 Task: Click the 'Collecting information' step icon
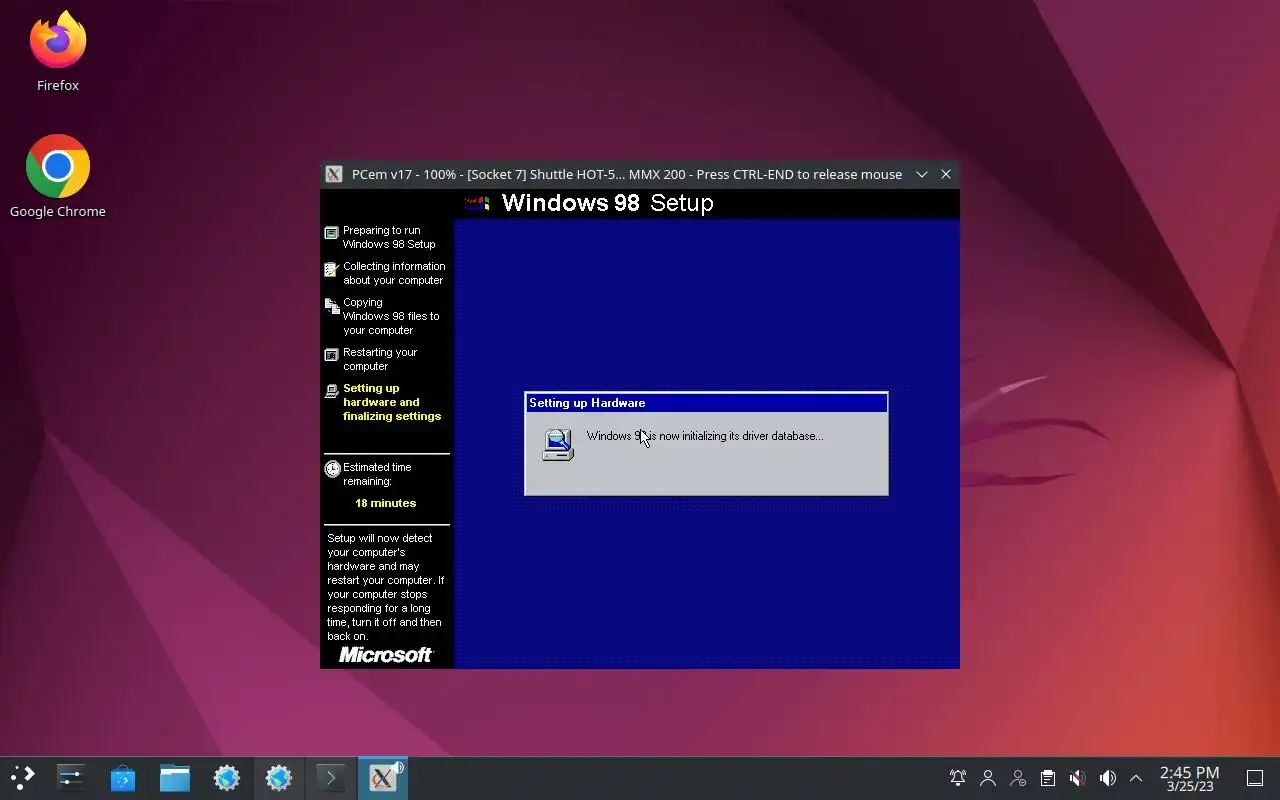(332, 269)
